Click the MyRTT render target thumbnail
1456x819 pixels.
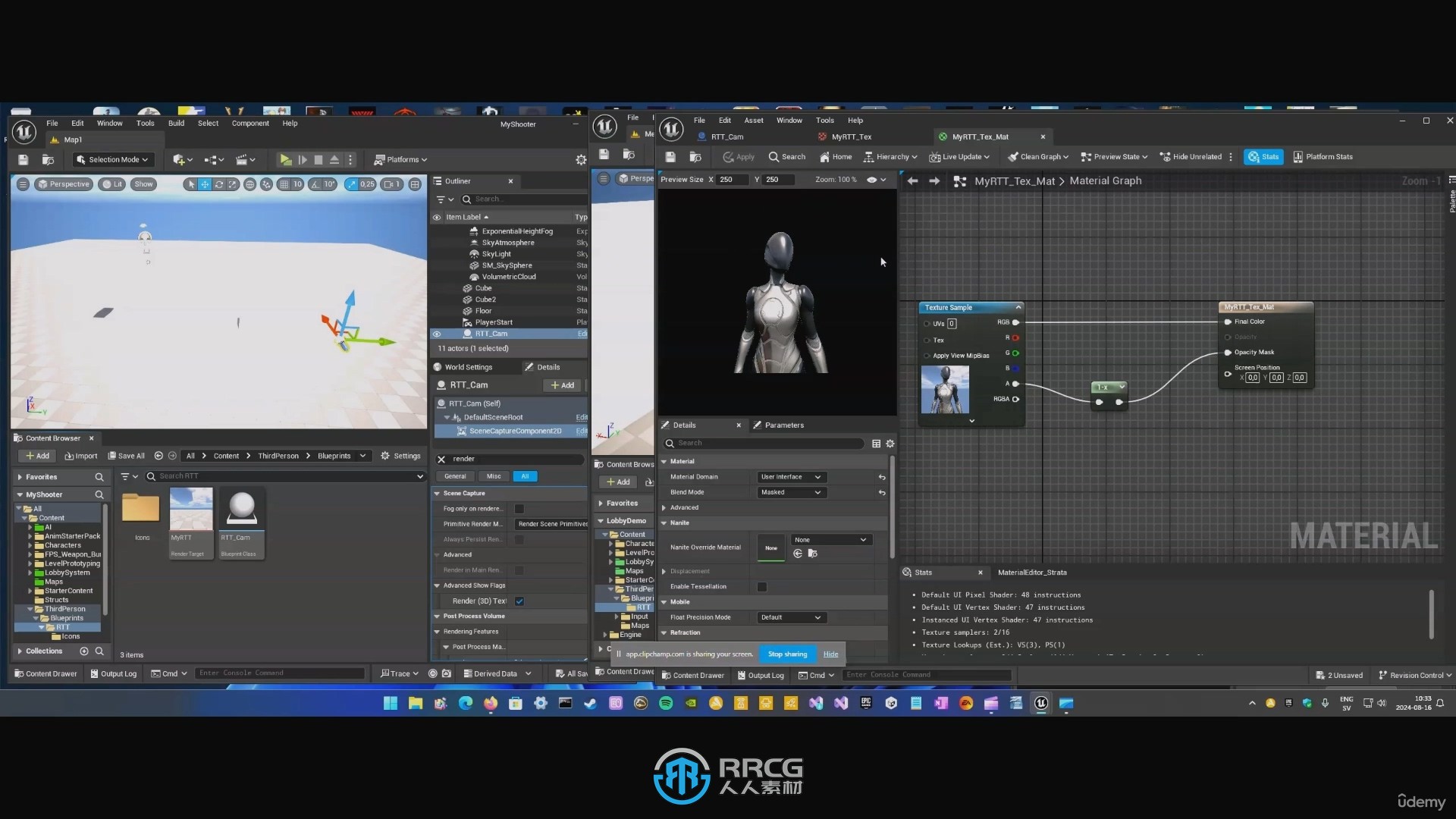pos(190,509)
